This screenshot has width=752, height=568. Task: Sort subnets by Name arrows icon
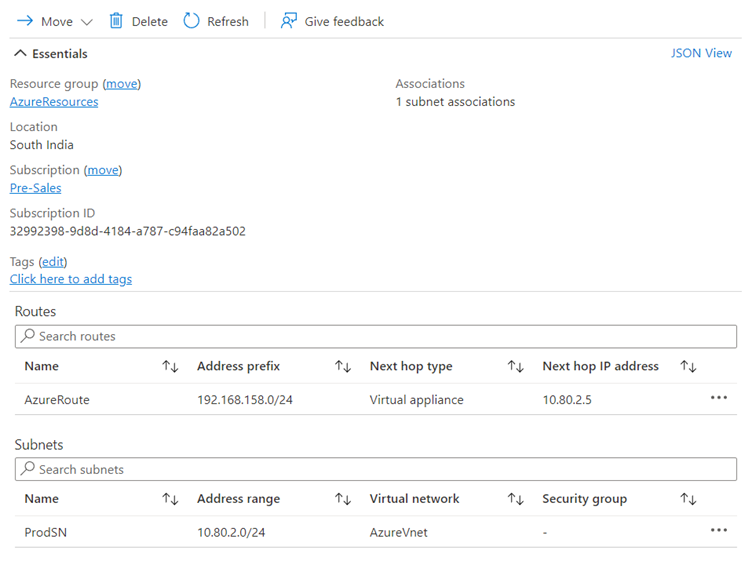pyautogui.click(x=170, y=499)
